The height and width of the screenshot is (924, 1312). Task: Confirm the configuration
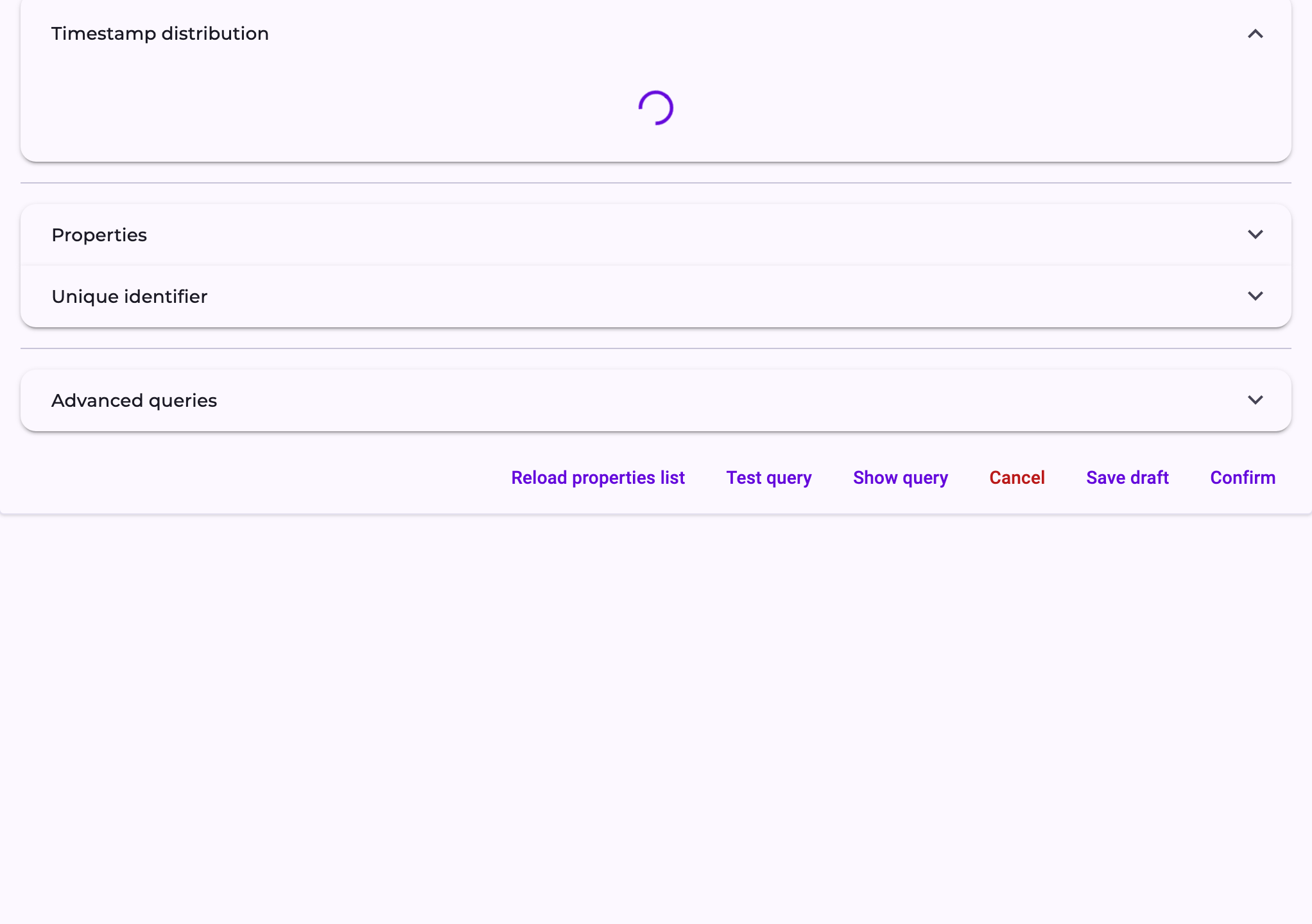point(1242,477)
